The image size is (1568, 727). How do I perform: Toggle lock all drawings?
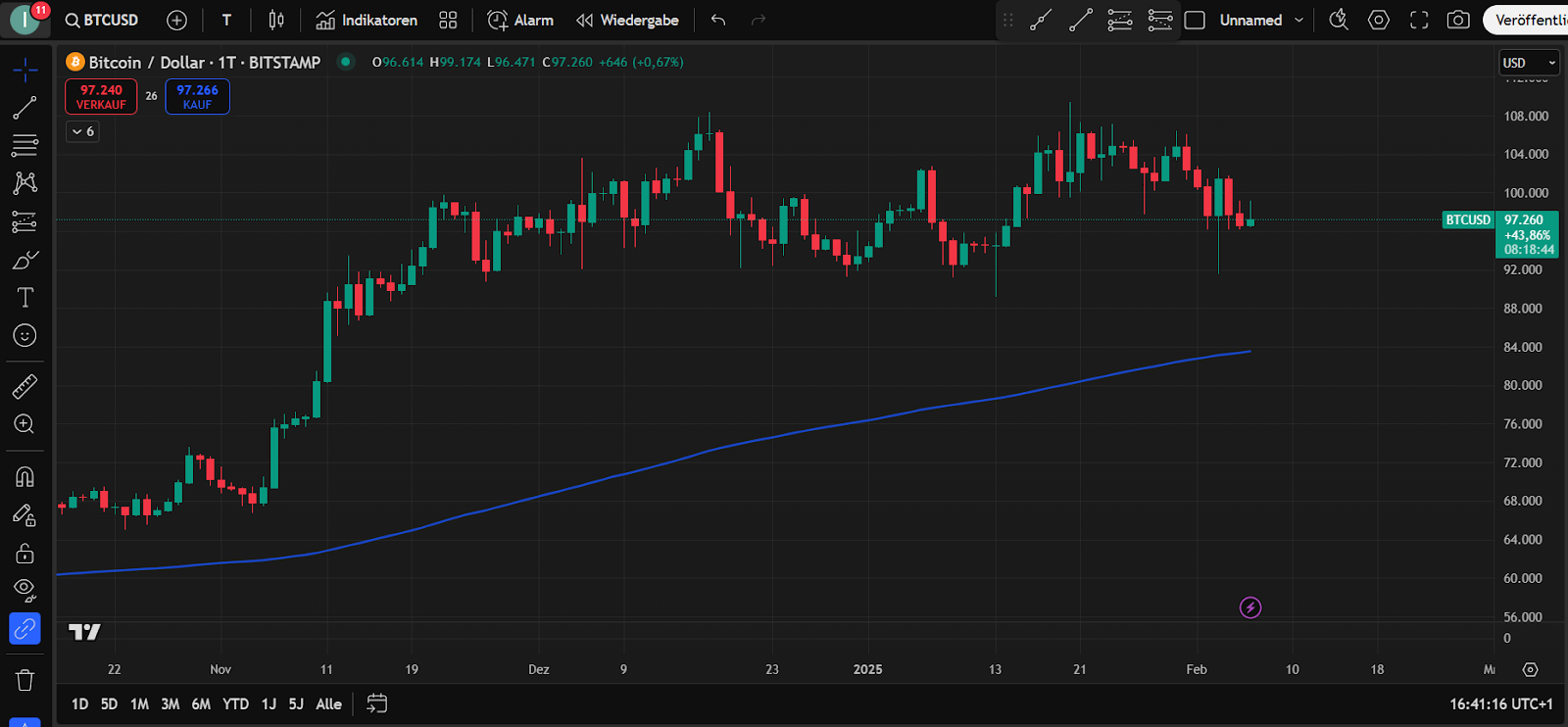25,554
